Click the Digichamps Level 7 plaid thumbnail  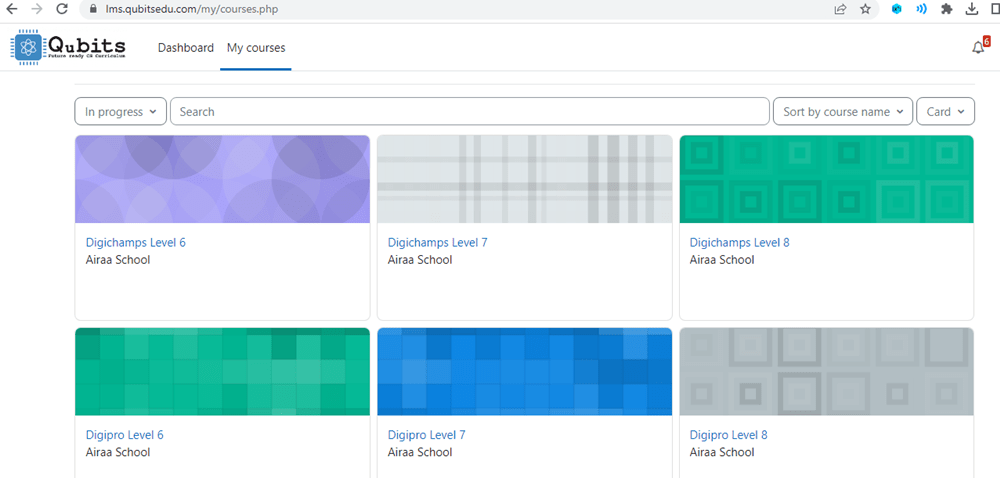coord(524,179)
